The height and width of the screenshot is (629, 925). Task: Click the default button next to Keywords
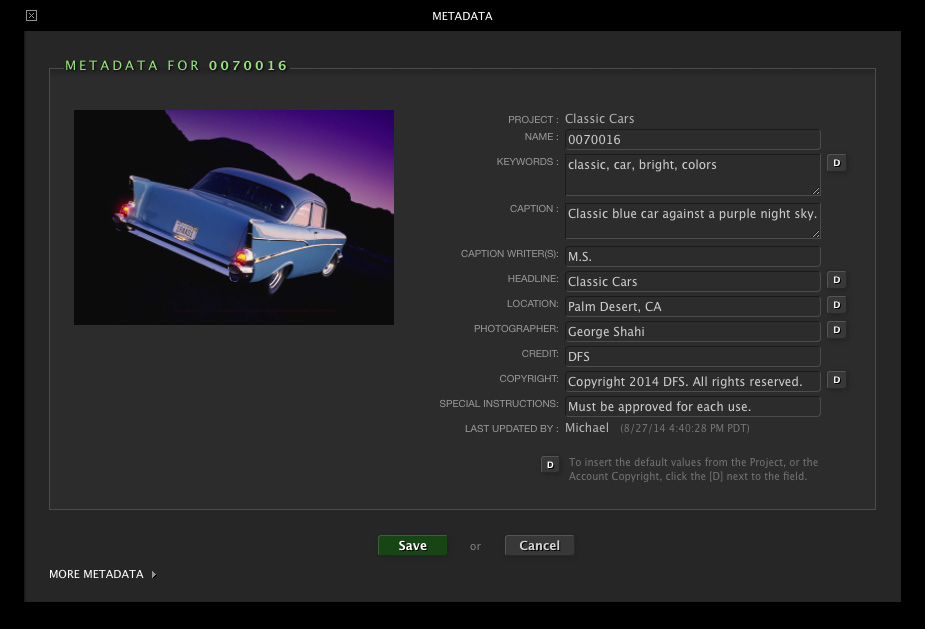(x=836, y=163)
